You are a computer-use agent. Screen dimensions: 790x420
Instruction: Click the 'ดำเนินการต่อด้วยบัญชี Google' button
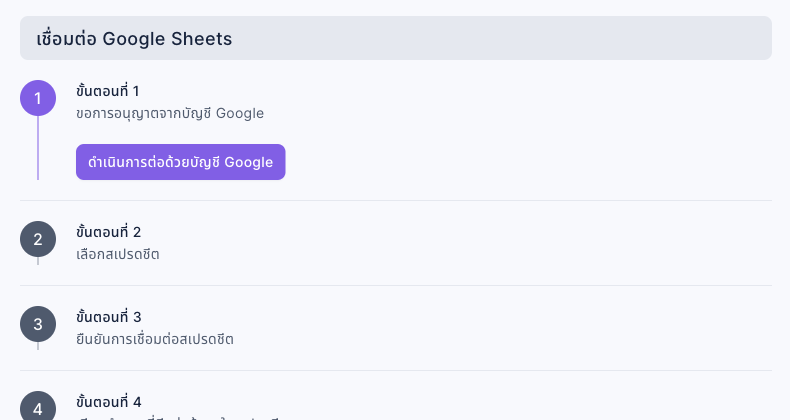(180, 162)
